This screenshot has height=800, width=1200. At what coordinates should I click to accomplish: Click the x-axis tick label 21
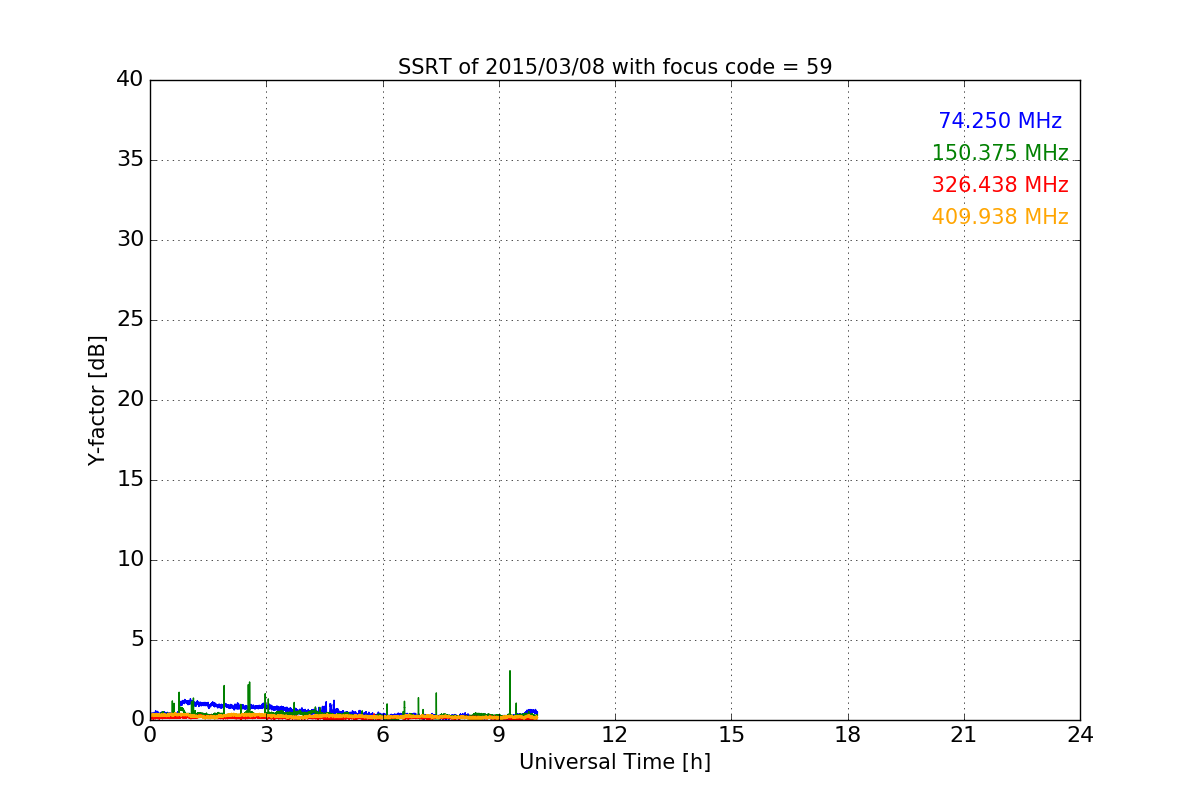pos(964,735)
